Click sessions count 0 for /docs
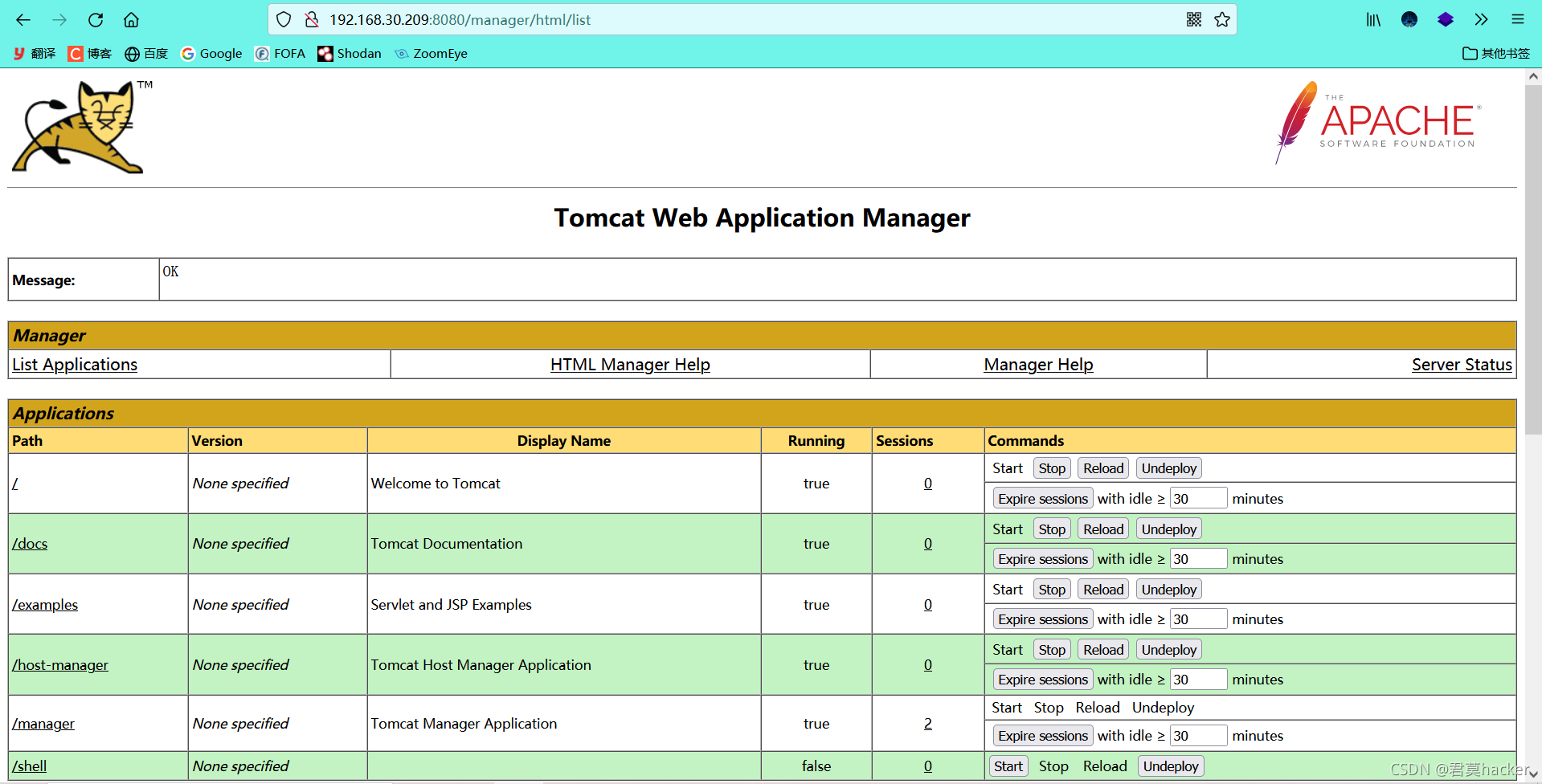The width and height of the screenshot is (1542, 784). click(928, 543)
